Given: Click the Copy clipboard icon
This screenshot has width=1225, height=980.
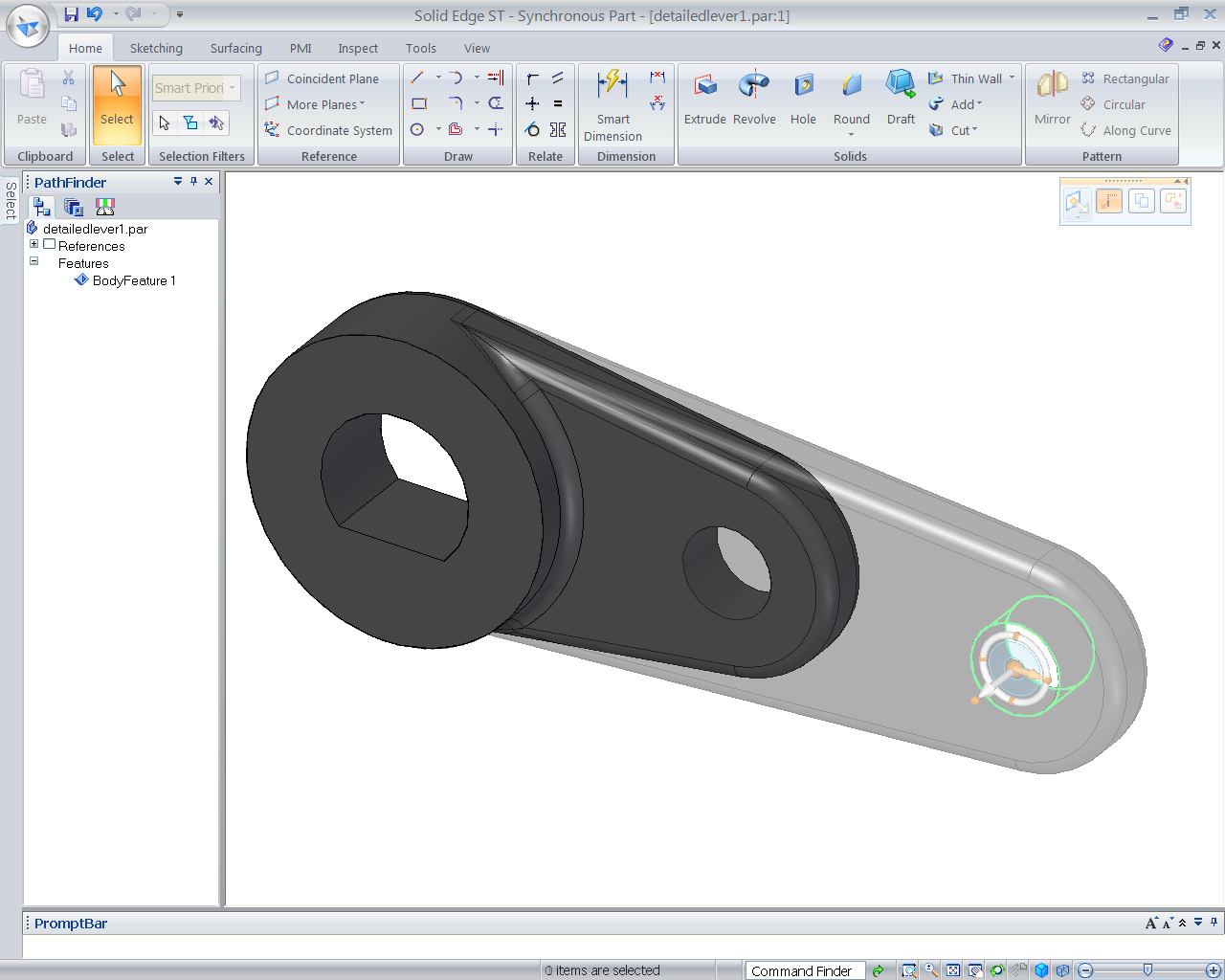Looking at the screenshot, I should 68,103.
